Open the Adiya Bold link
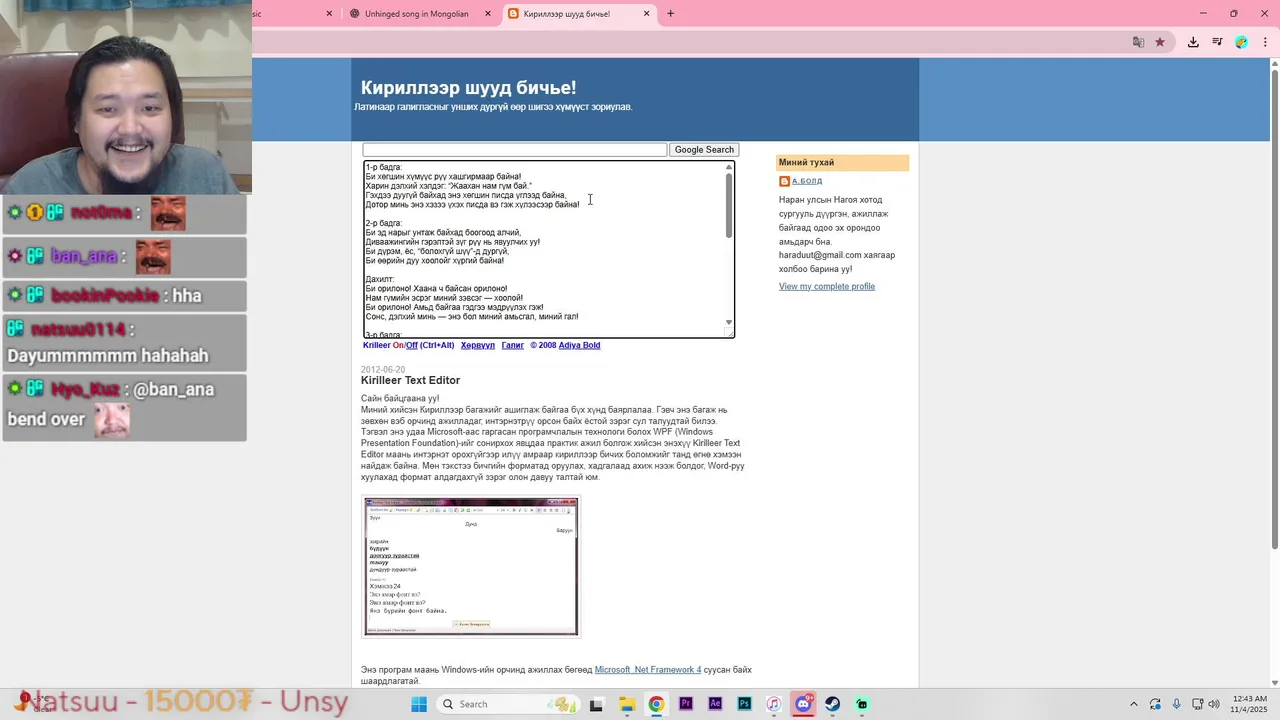The image size is (1280, 720). (579, 345)
